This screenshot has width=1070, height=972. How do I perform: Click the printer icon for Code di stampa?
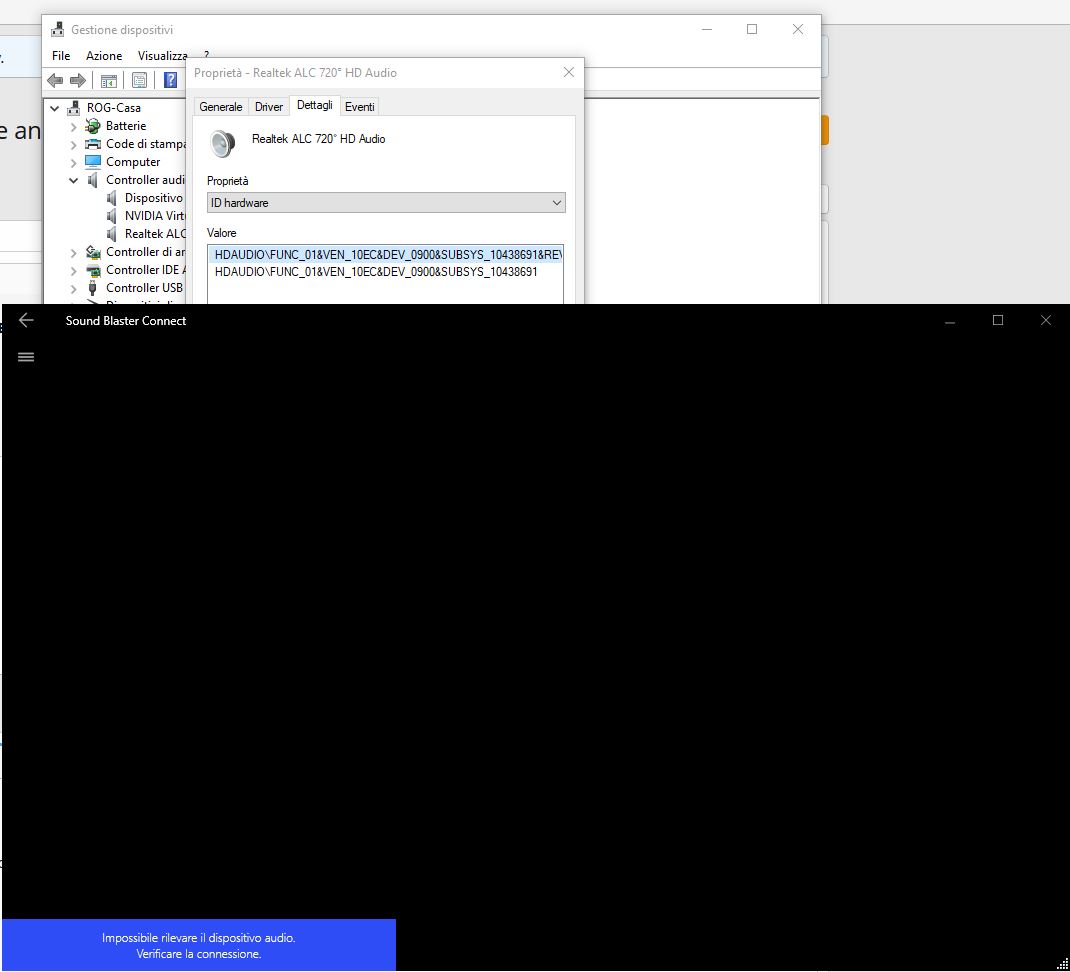[x=93, y=144]
